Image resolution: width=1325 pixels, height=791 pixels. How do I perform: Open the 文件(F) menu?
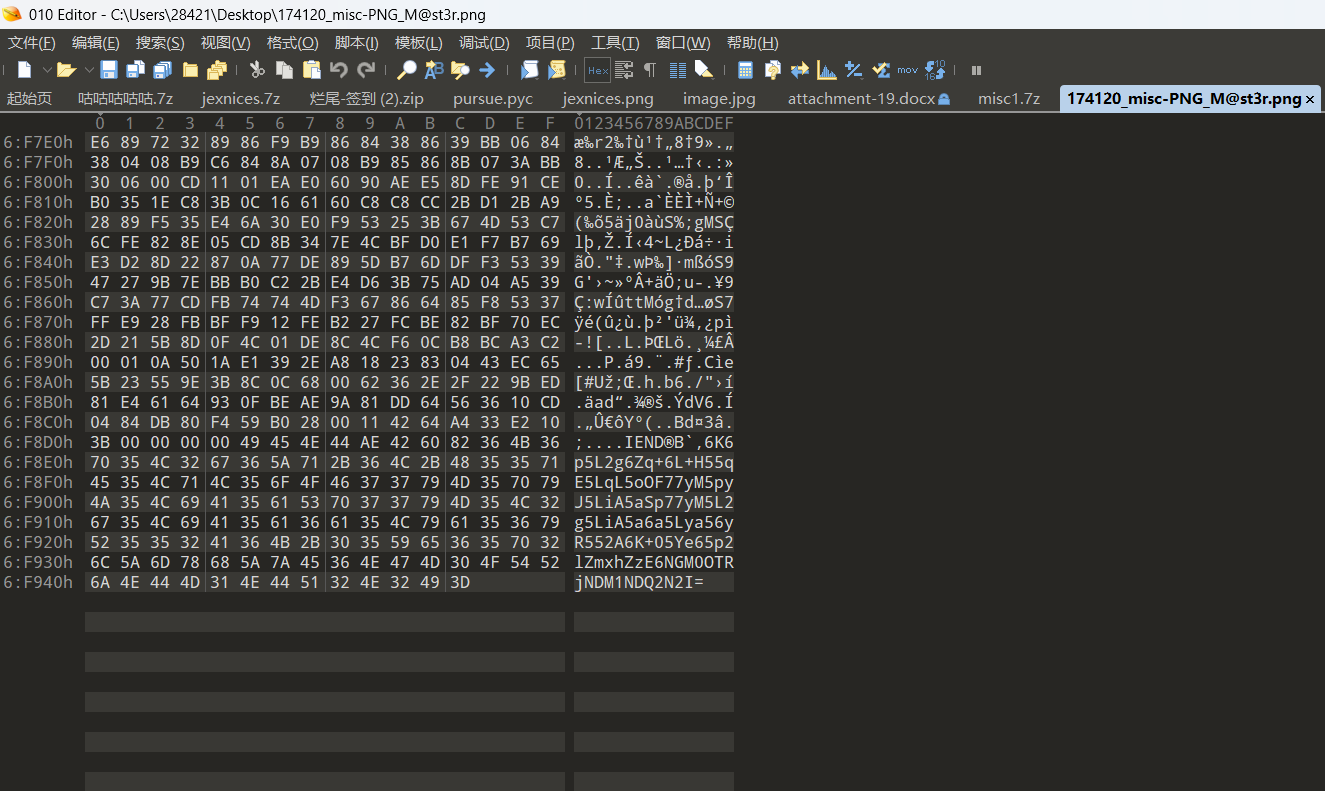(31, 43)
